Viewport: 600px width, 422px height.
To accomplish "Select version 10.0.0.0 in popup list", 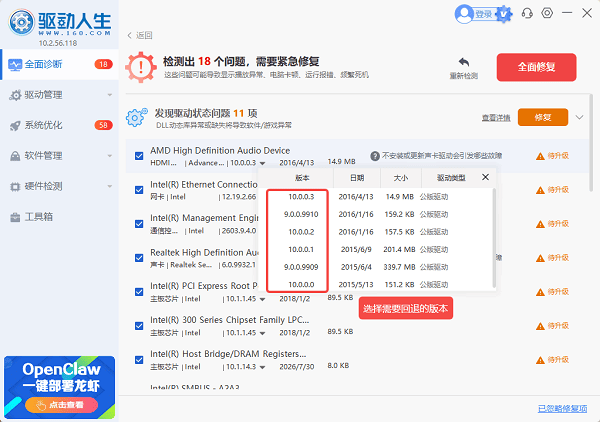I will pos(301,285).
